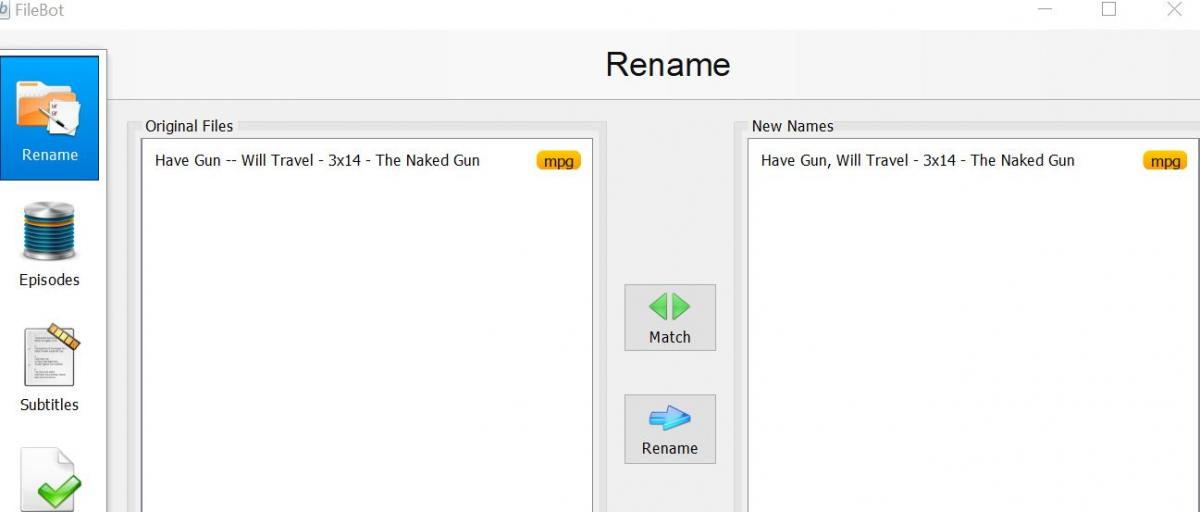Open the checkmark document panel in sidebar

49,478
